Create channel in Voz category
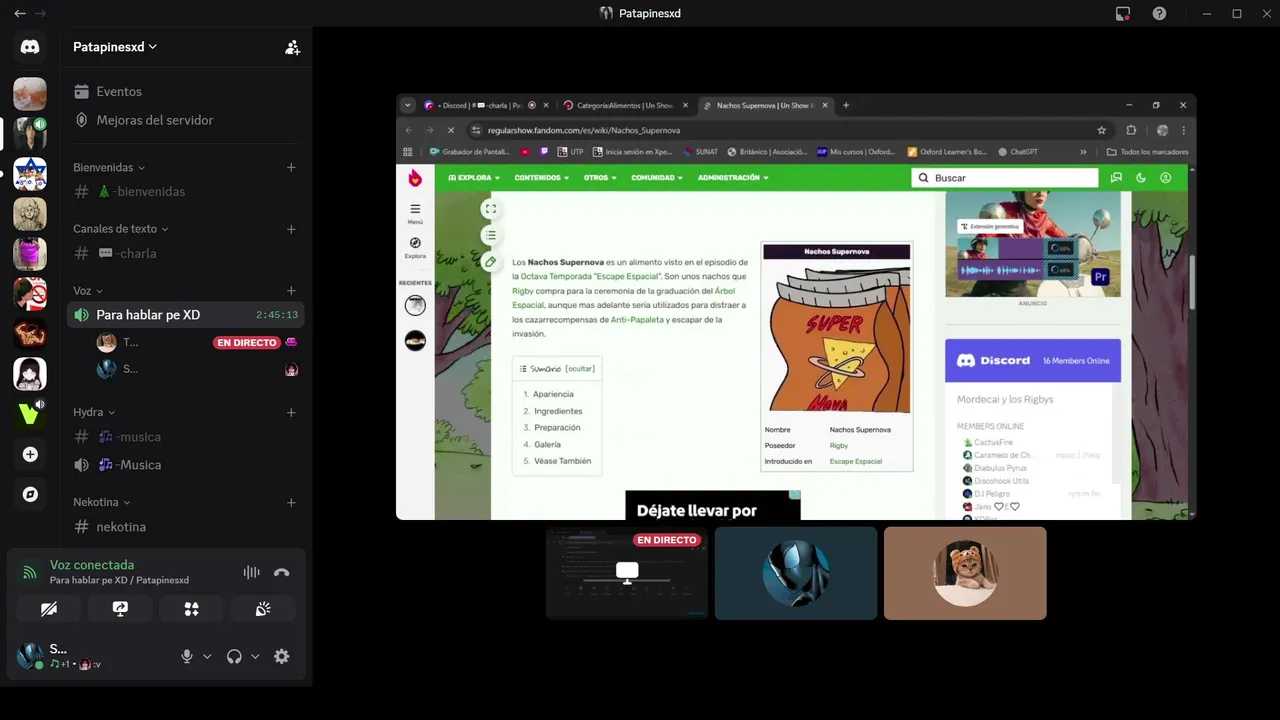This screenshot has width=1280, height=720. click(291, 291)
